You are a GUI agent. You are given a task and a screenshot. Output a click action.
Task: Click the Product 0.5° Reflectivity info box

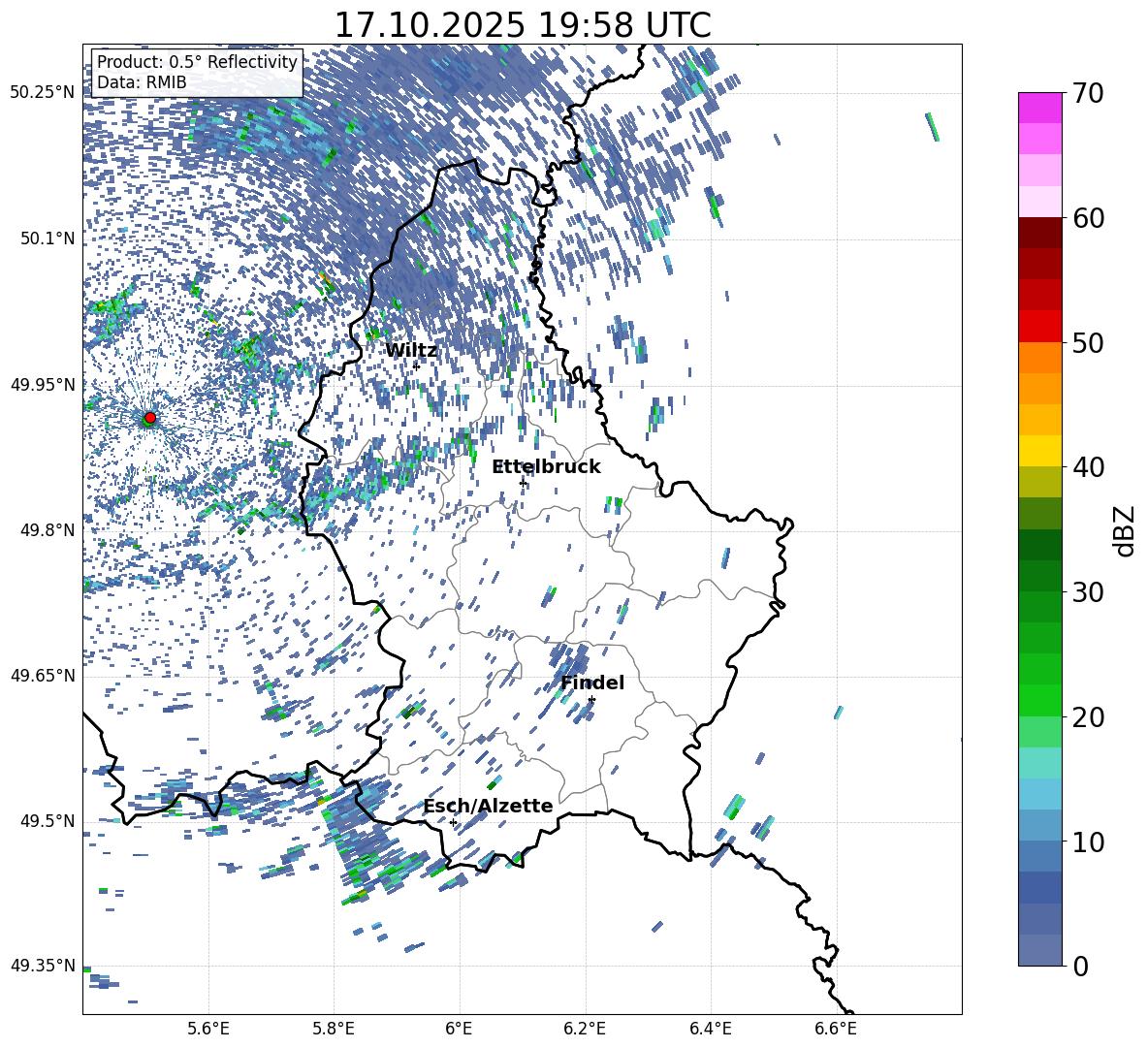[196, 72]
